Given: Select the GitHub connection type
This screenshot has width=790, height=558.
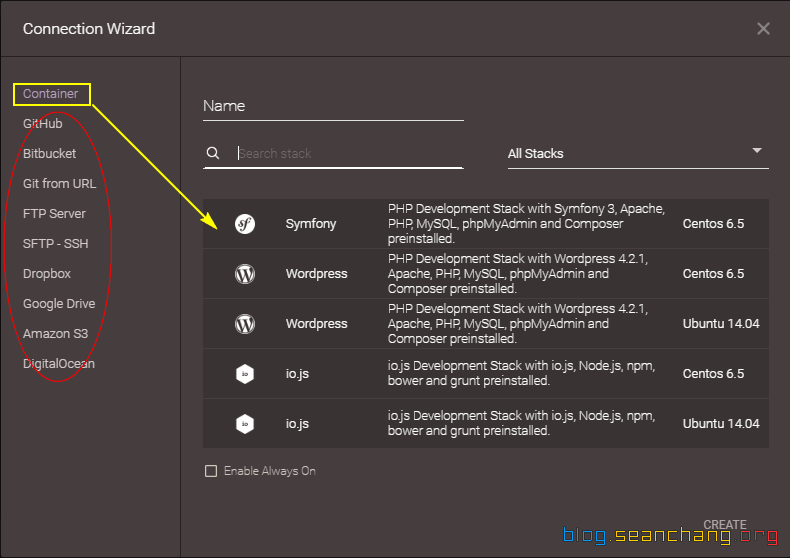Looking at the screenshot, I should tap(43, 123).
